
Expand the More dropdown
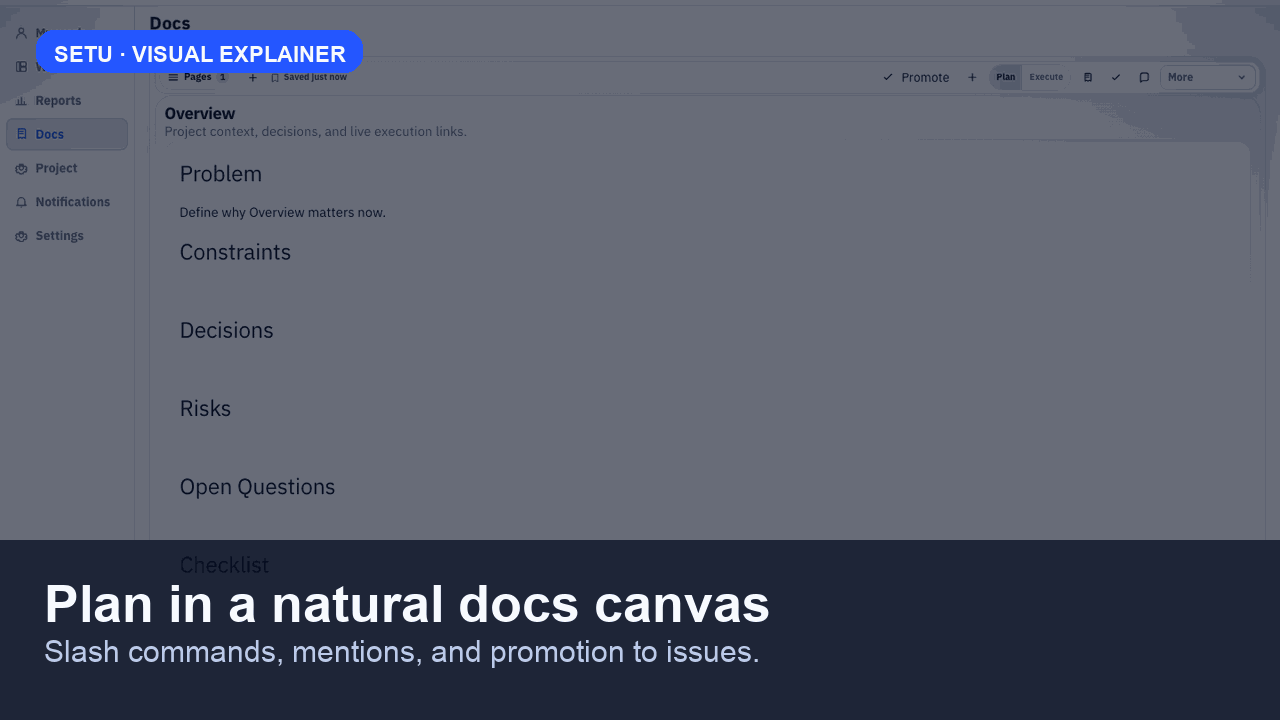pyautogui.click(x=1207, y=77)
